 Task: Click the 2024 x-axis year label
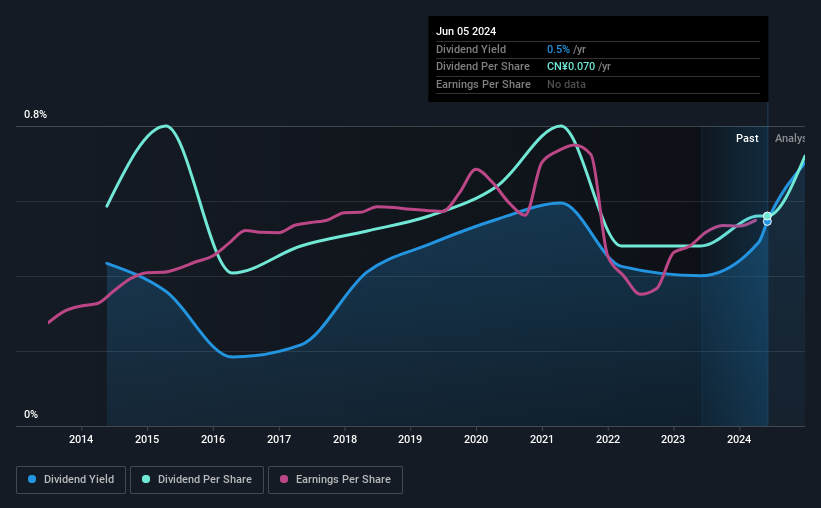[x=739, y=439]
